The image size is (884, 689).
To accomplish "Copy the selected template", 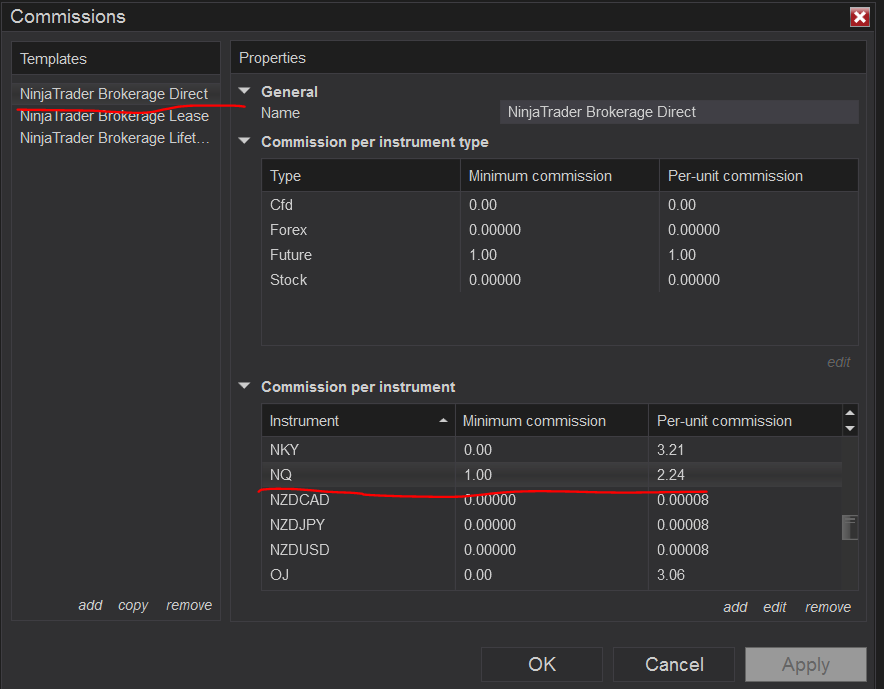I will (133, 605).
